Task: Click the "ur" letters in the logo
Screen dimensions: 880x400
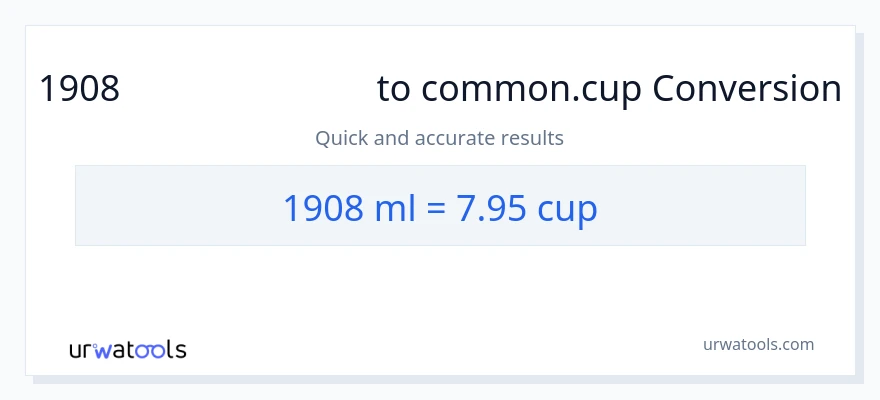Action: tap(81, 350)
